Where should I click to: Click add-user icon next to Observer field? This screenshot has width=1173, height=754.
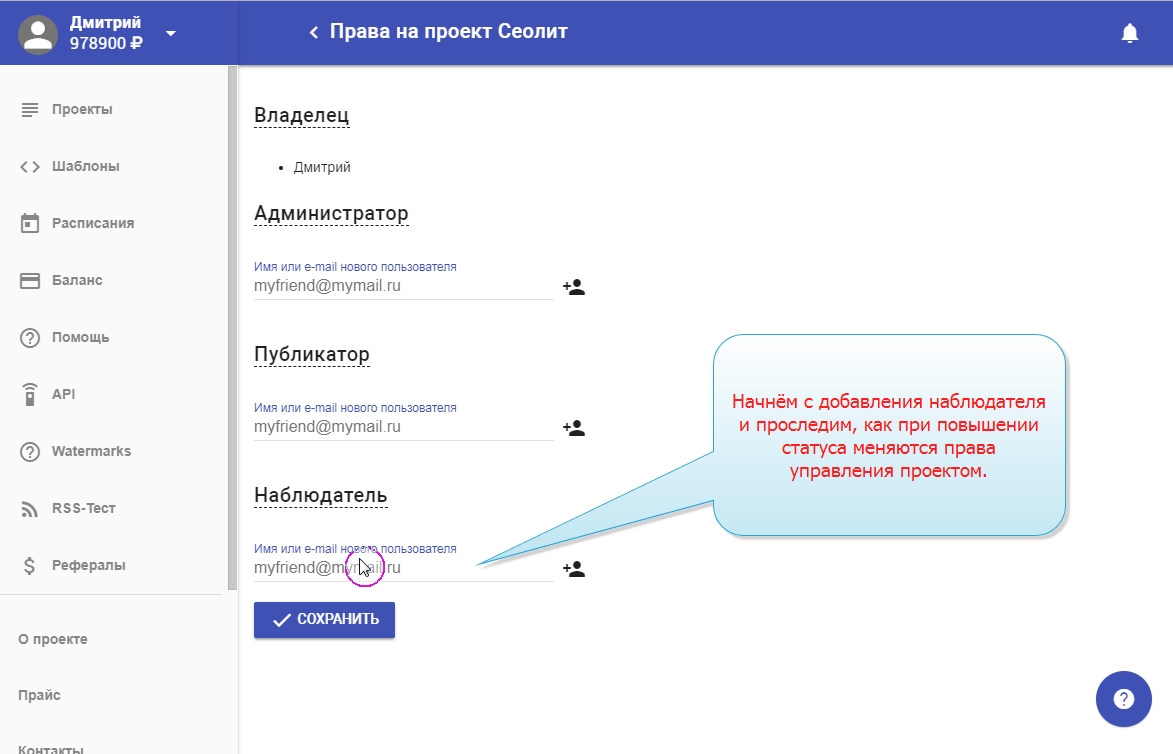pos(573,569)
